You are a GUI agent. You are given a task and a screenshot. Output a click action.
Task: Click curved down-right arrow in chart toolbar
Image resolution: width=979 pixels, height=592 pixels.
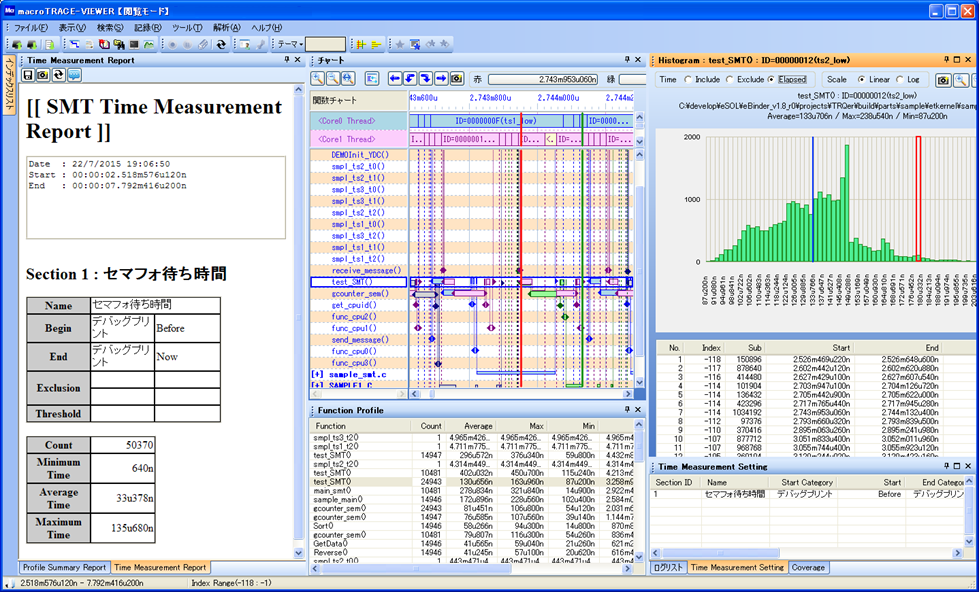click(426, 79)
